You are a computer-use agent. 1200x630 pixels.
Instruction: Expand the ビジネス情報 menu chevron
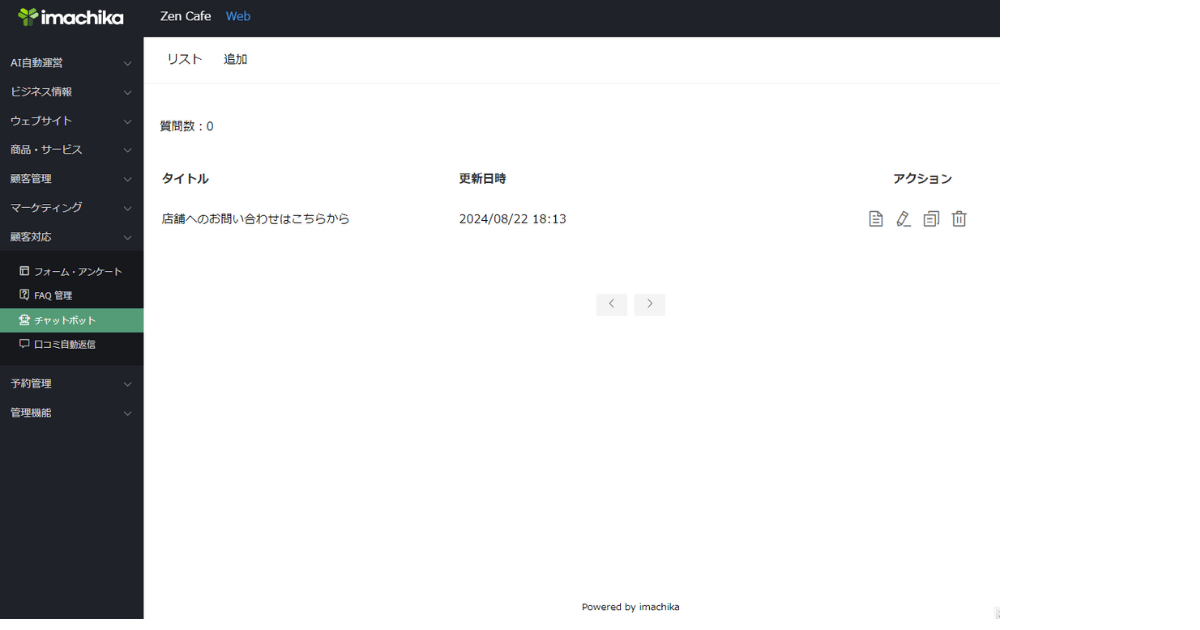[127, 92]
